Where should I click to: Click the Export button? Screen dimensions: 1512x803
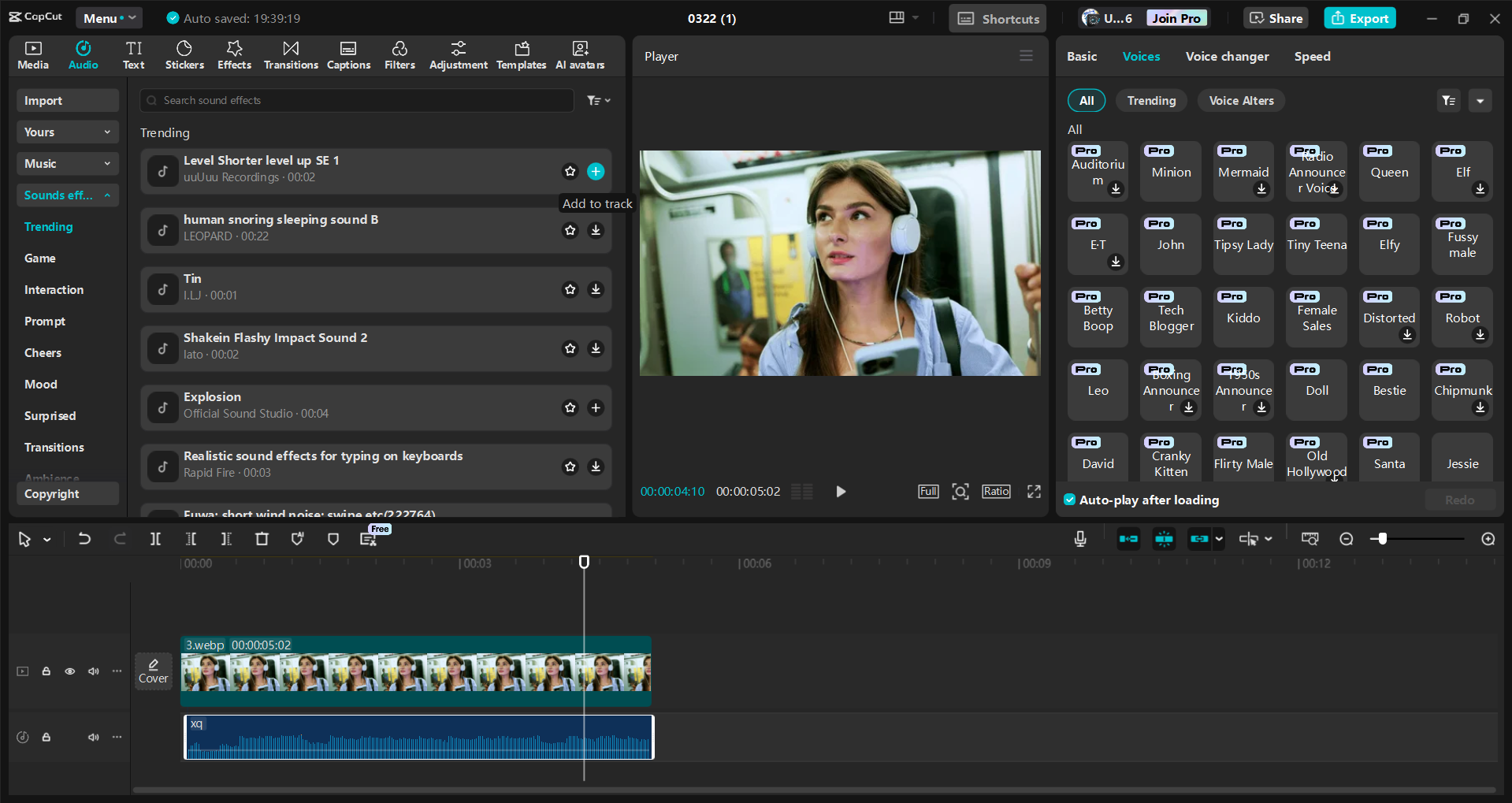(1359, 17)
